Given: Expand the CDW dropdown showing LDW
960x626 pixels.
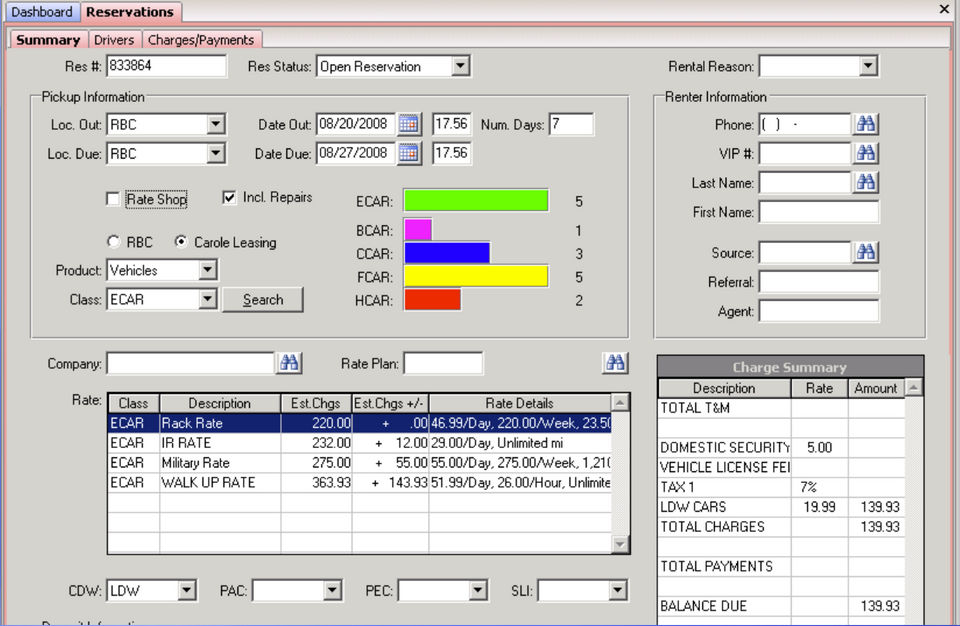Looking at the screenshot, I should 186,591.
